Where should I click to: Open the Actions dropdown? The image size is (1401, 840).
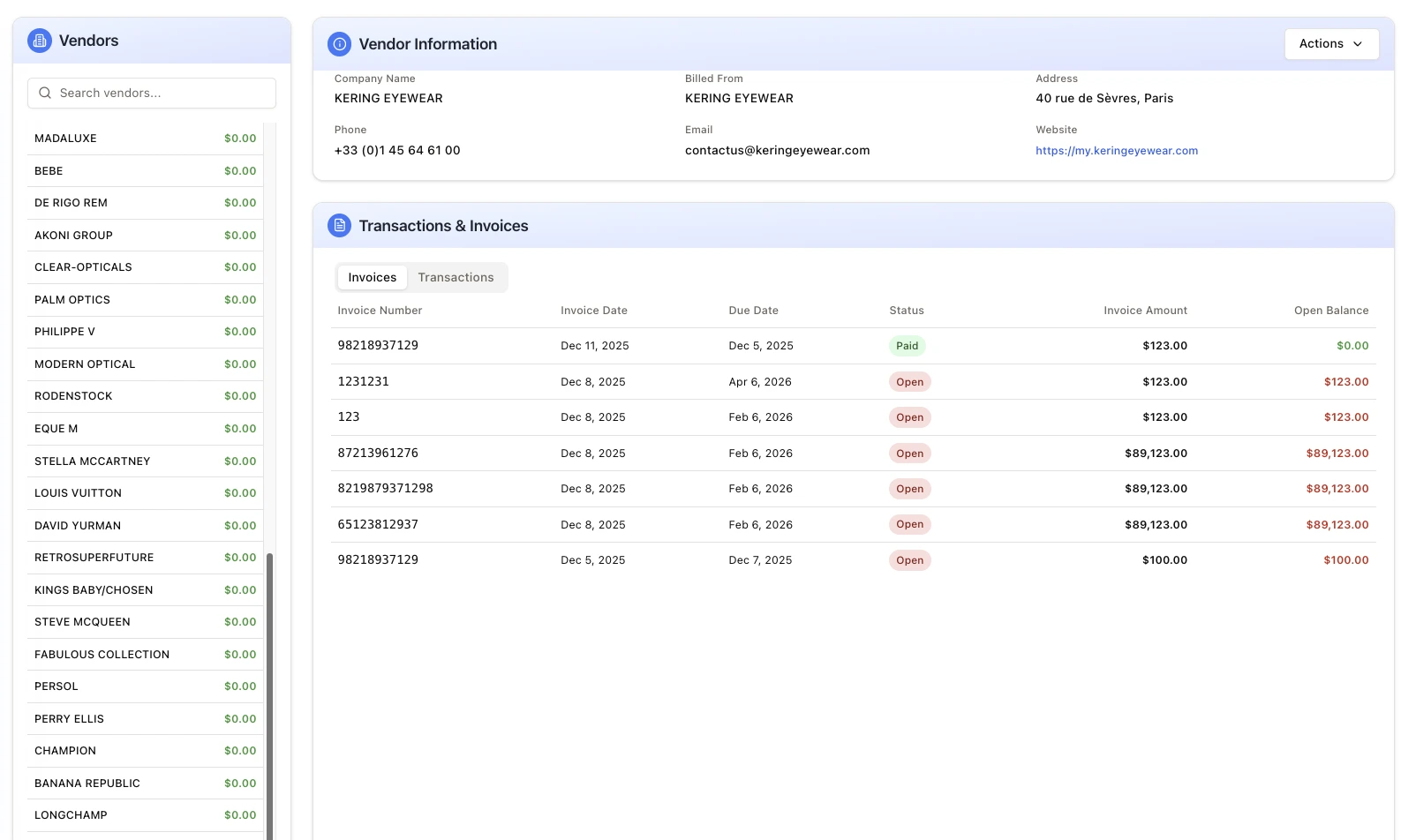tap(1331, 43)
